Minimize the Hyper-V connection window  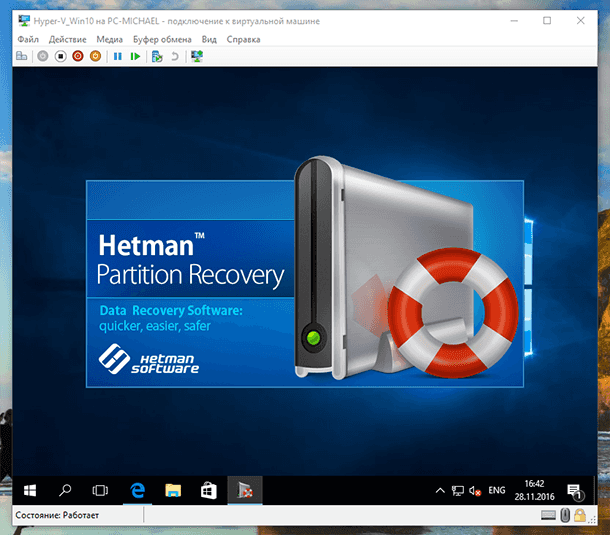pos(514,21)
